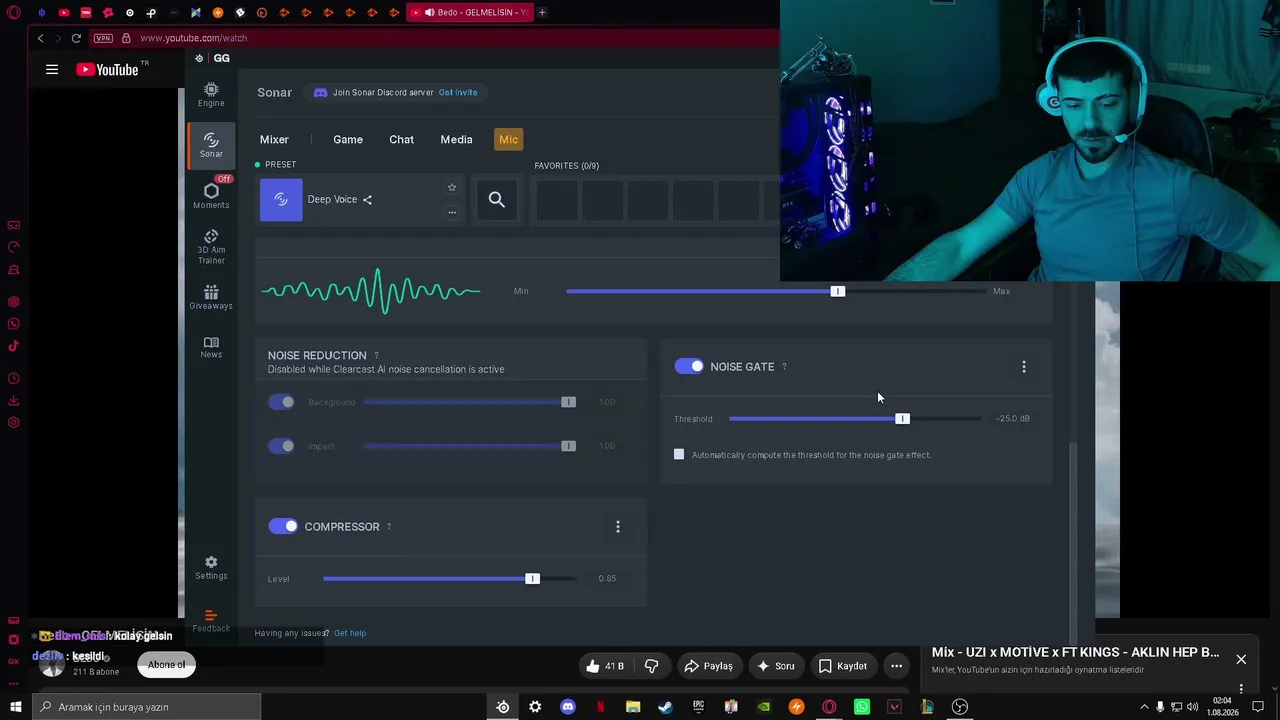Screen dimensions: 1280x720
Task: Open the Feedback sidebar item
Action: pos(211,621)
